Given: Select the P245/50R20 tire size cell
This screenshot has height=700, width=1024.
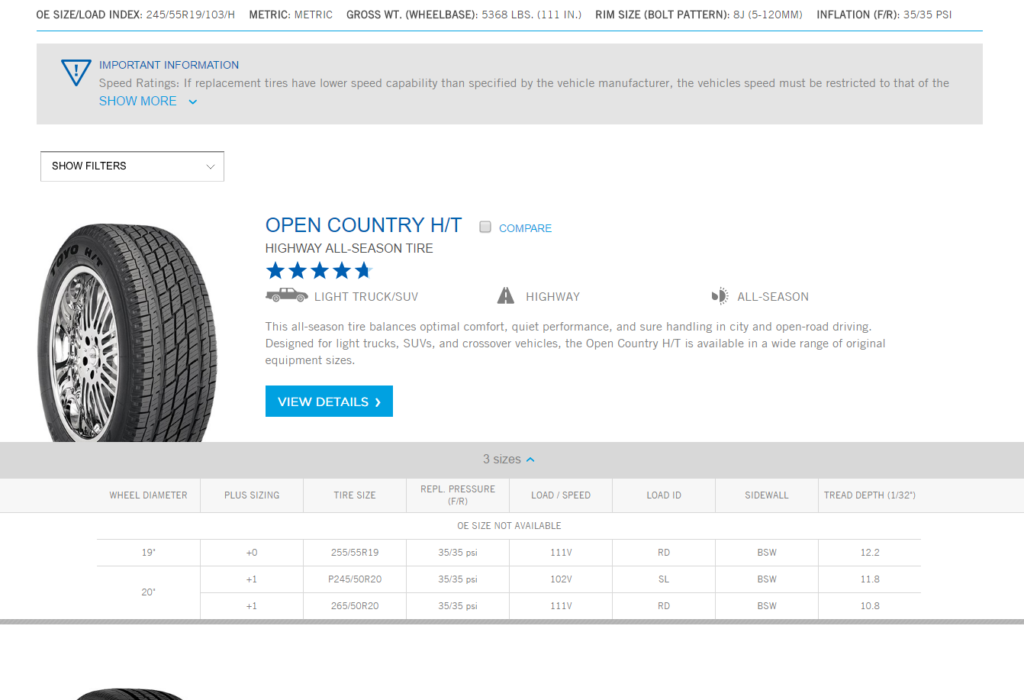Looking at the screenshot, I should click(x=355, y=579).
